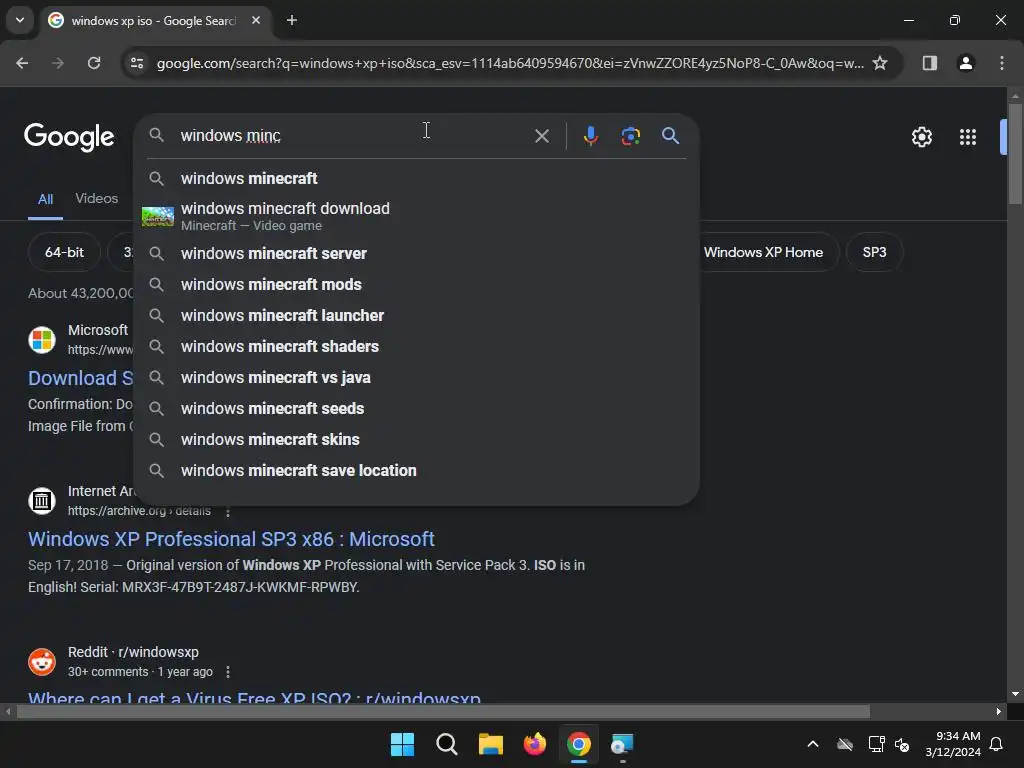Select suggestion 'windows minecraft mods'
Viewport: 1024px width, 768px height.
pos(416,285)
